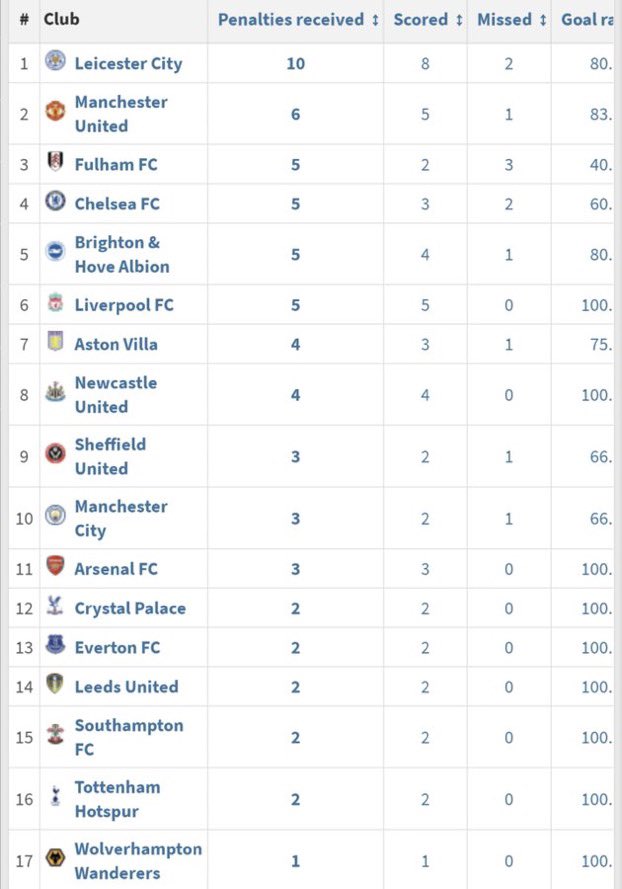
Task: Click the Fulham FC crest icon
Action: tap(55, 164)
